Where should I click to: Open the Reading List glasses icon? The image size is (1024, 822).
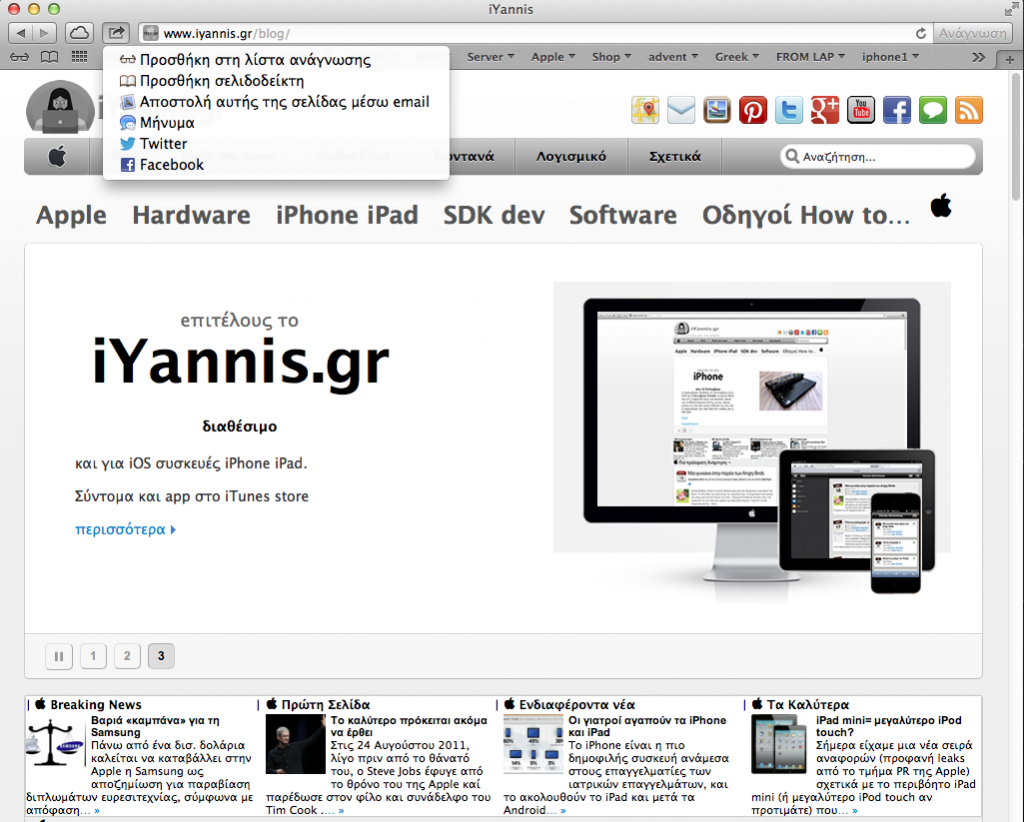tap(20, 57)
